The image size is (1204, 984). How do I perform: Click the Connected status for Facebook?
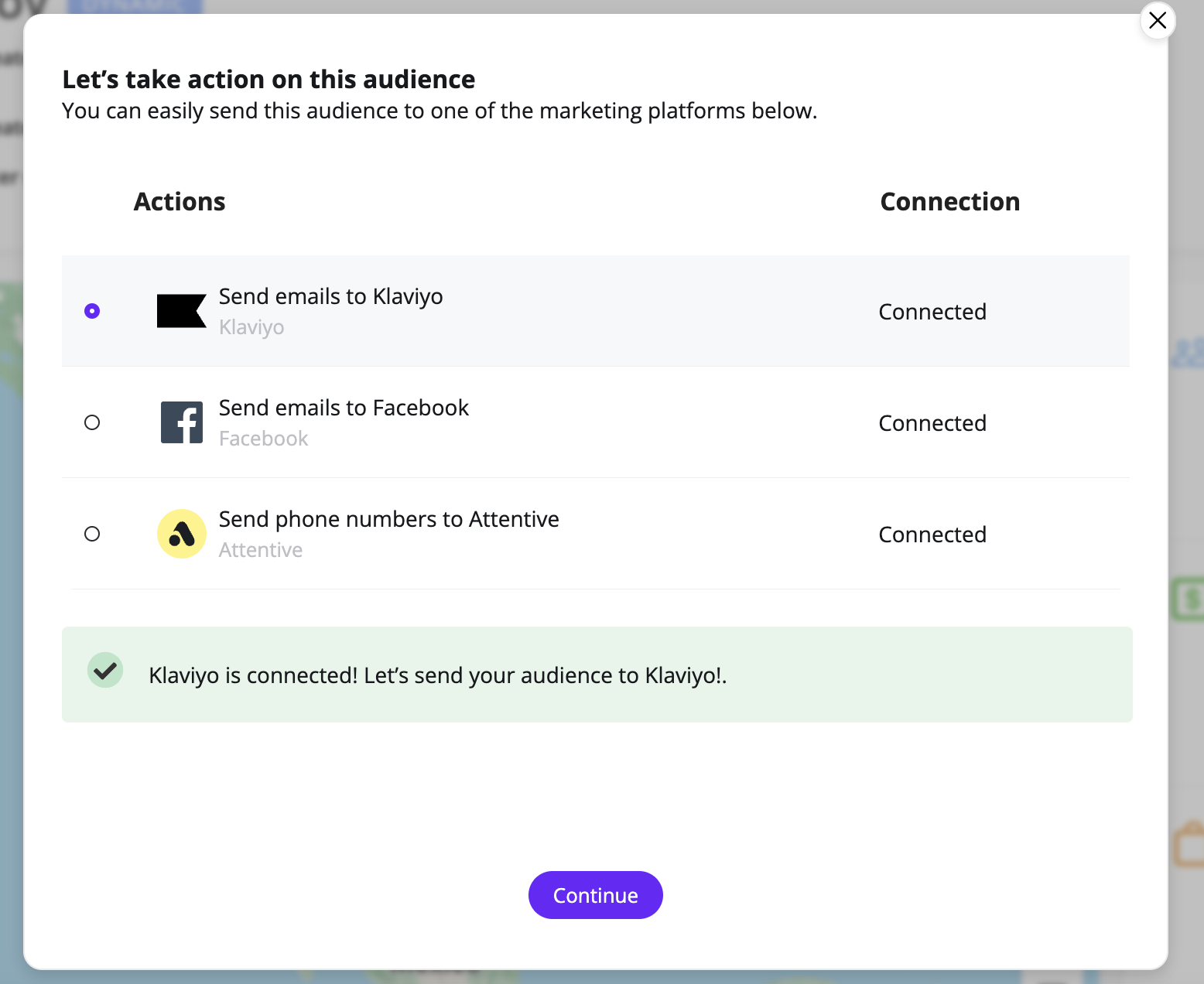point(932,423)
